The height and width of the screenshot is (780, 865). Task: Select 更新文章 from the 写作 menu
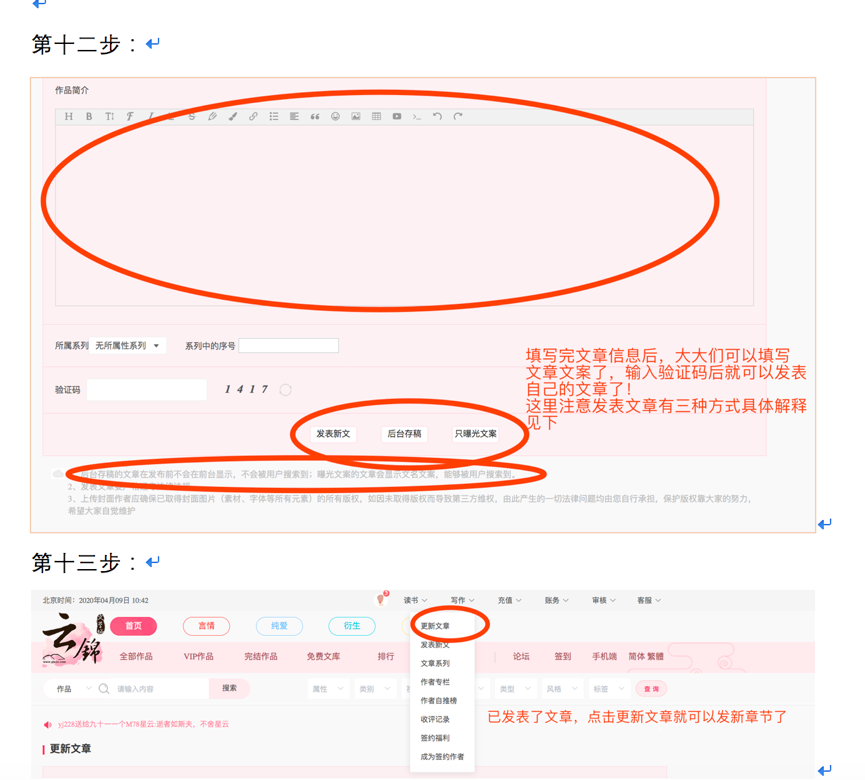click(x=435, y=626)
